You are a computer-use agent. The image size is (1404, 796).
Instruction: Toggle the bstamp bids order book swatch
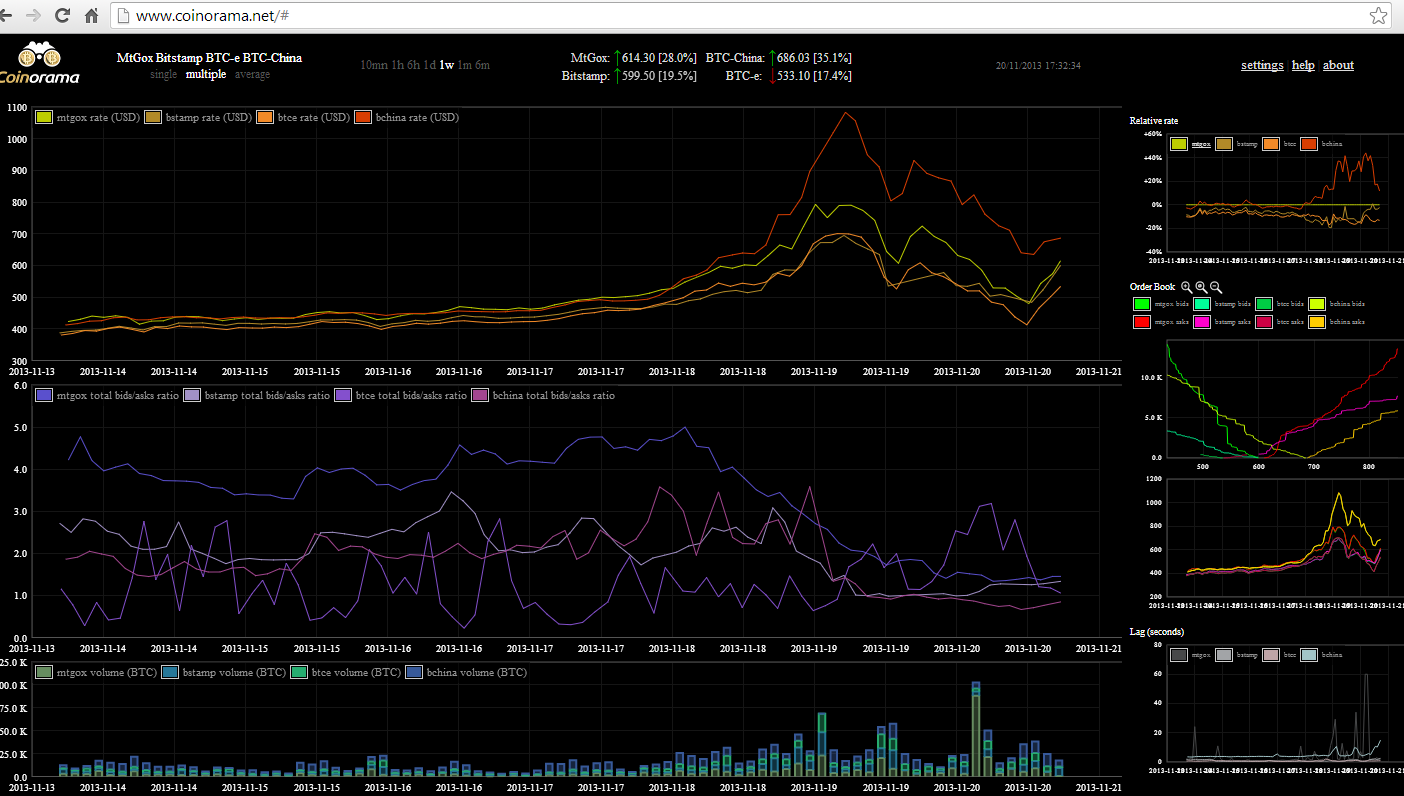tap(1202, 303)
